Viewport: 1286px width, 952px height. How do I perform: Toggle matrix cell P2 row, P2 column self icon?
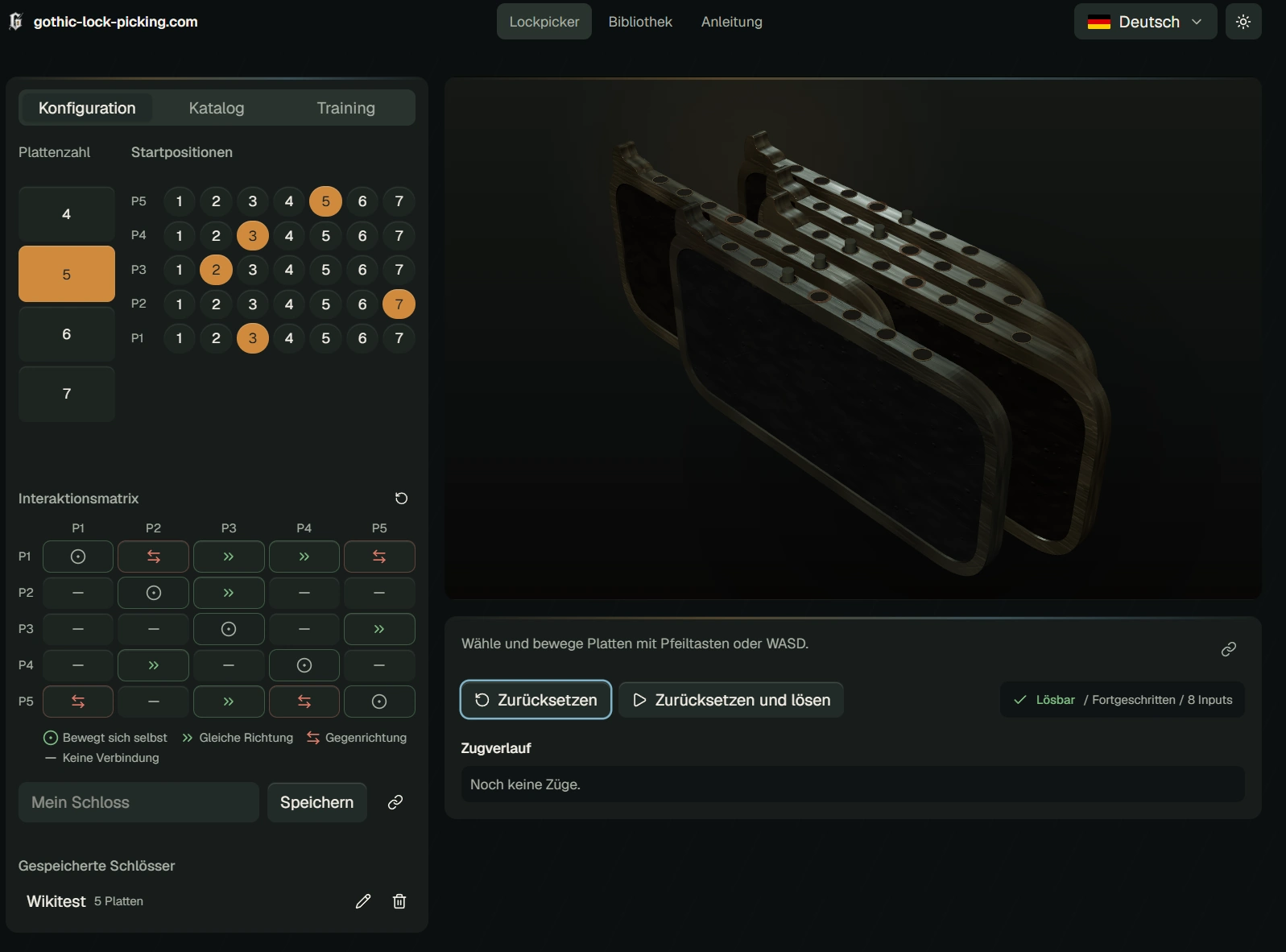click(x=154, y=593)
